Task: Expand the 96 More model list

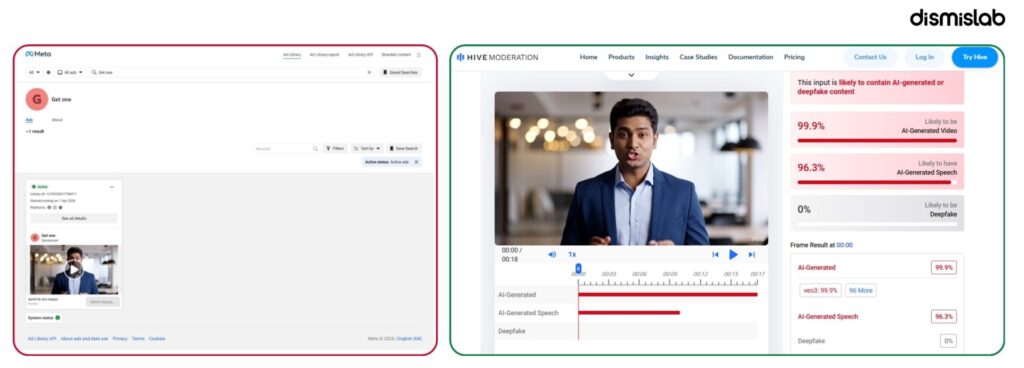Action: point(861,290)
